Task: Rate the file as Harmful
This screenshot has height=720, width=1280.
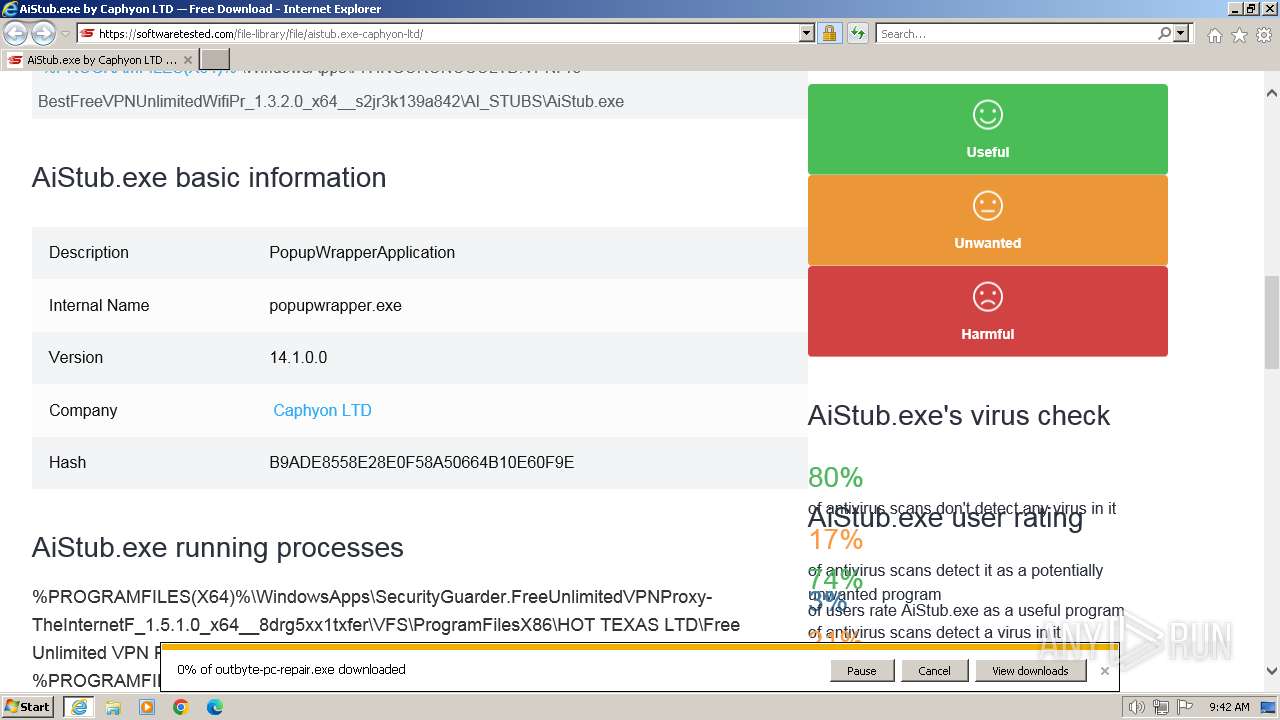Action: pyautogui.click(x=988, y=311)
